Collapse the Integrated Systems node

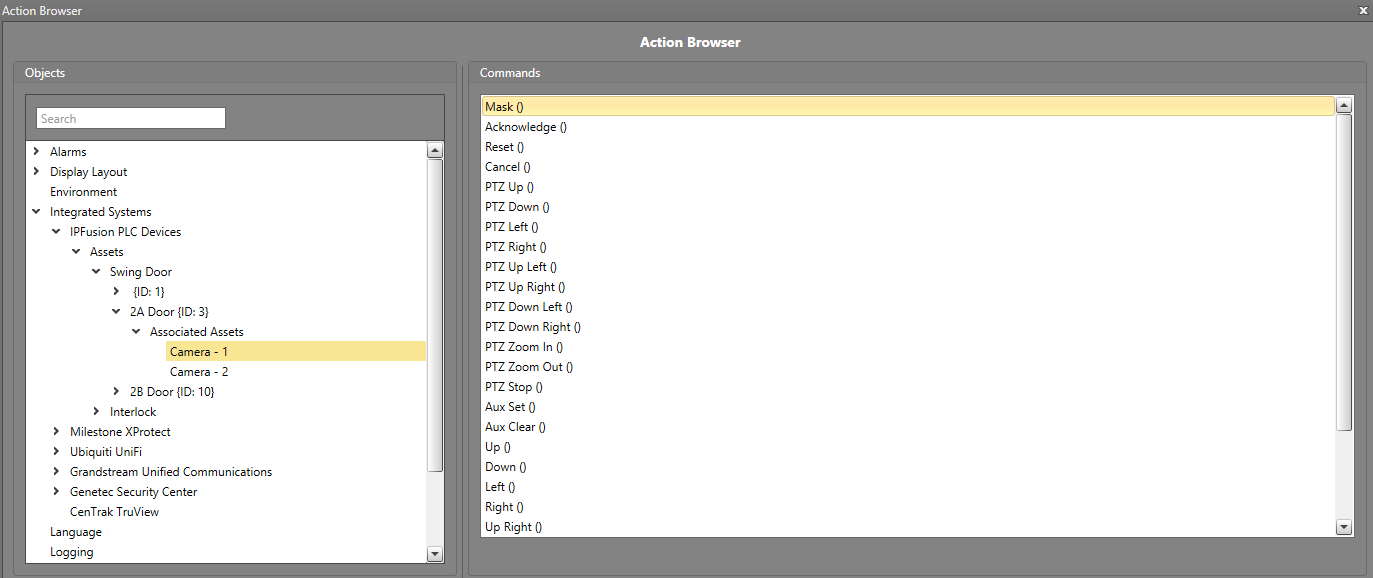tap(37, 212)
